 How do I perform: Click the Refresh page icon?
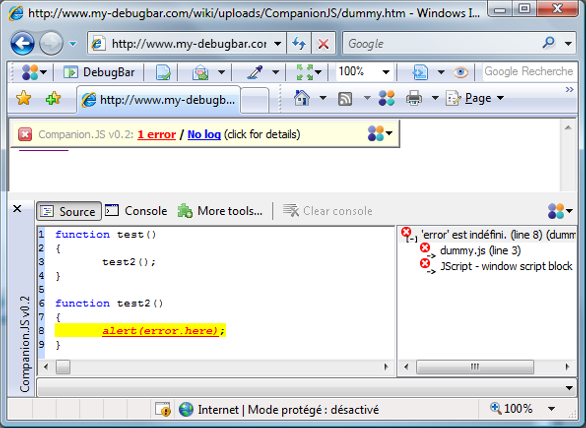299,44
